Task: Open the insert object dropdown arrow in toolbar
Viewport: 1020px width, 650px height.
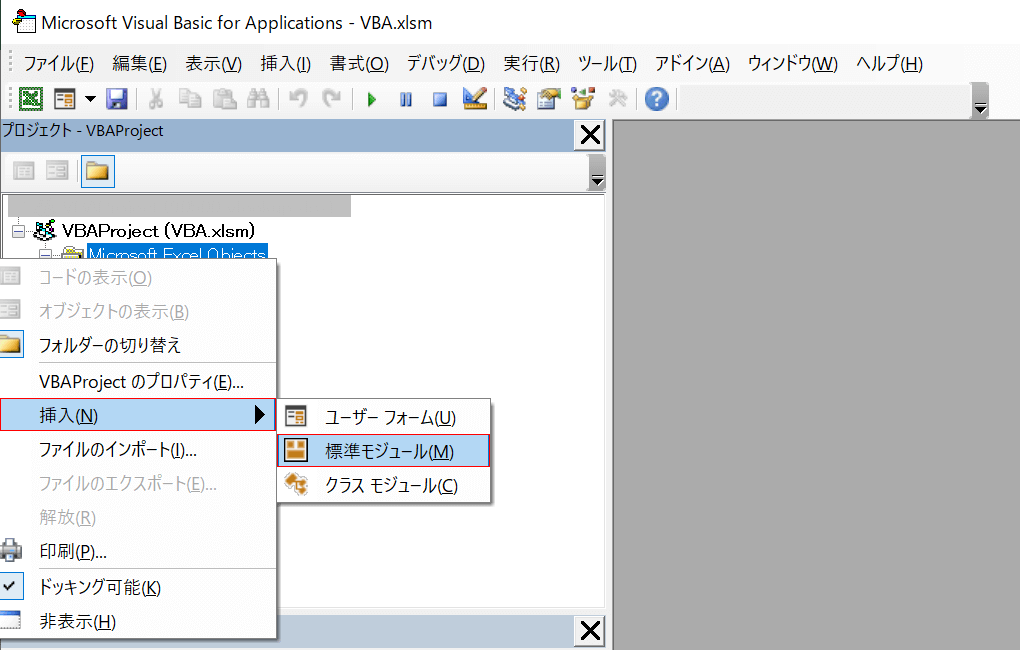Action: (x=90, y=99)
